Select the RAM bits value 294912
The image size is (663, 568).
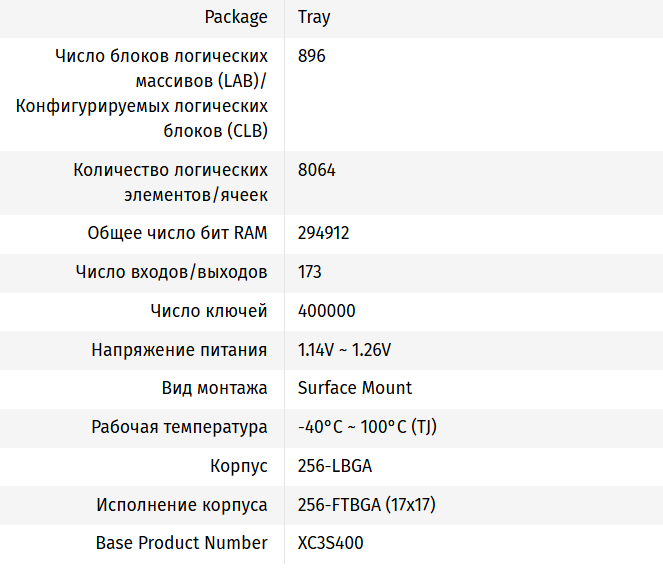click(324, 233)
